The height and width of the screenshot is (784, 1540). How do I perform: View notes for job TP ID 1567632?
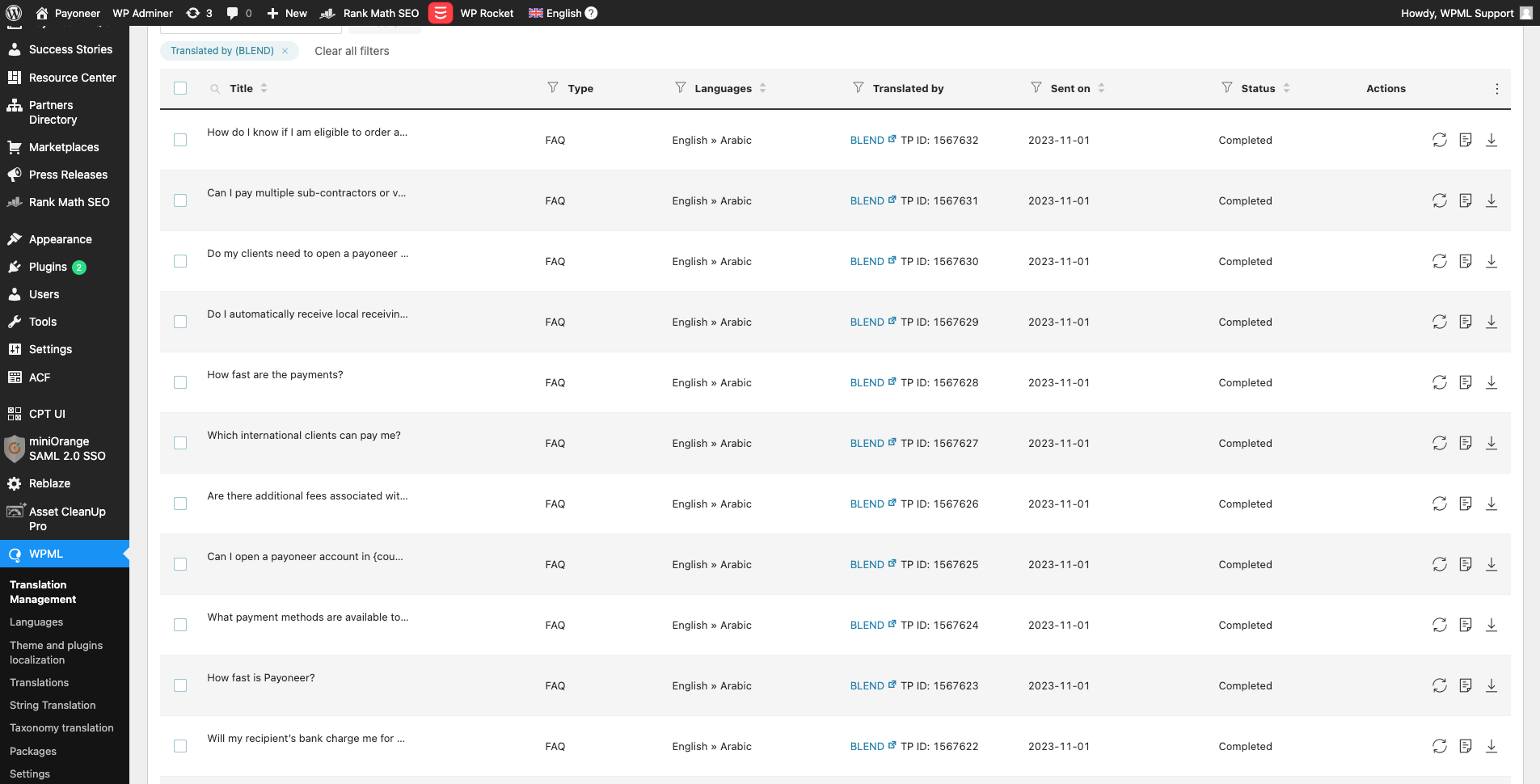pyautogui.click(x=1466, y=140)
